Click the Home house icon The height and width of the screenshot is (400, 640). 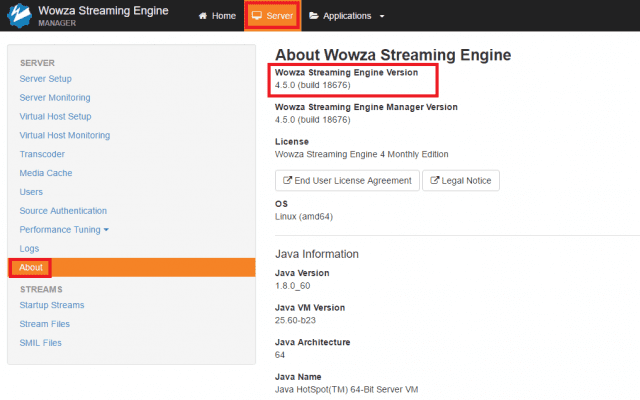202,16
